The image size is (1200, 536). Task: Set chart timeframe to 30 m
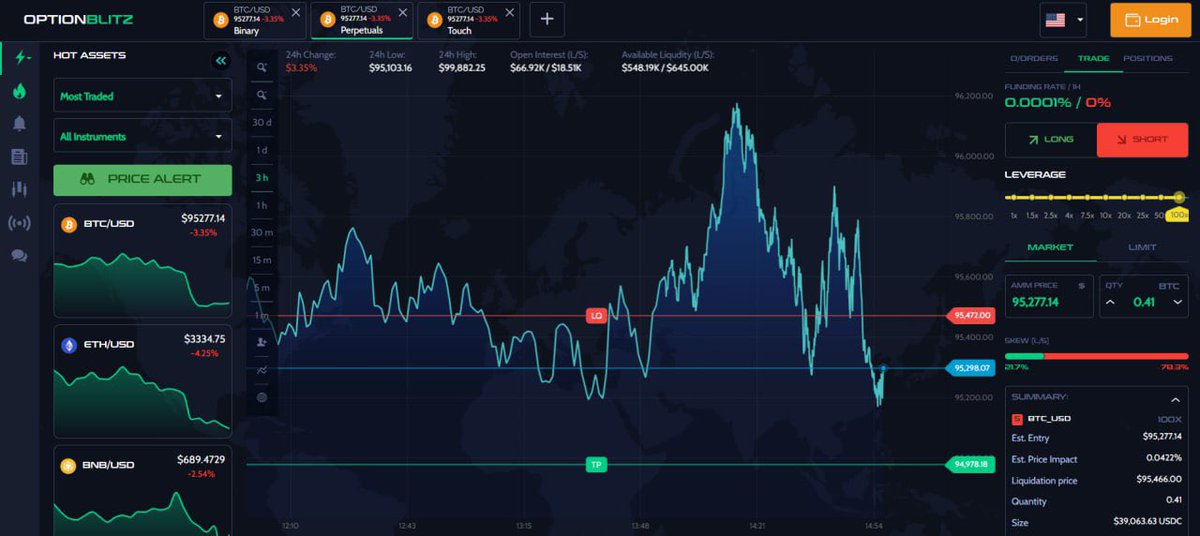click(262, 232)
